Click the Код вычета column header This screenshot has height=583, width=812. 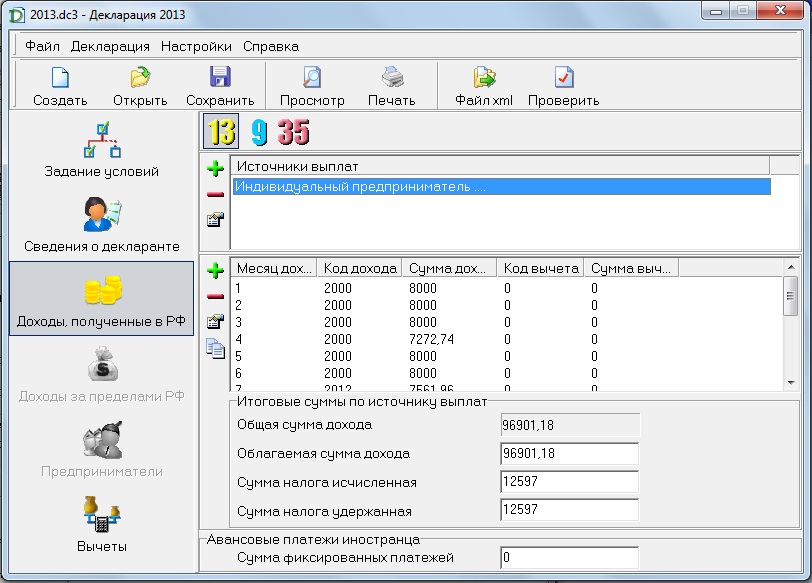pyautogui.click(x=540, y=268)
